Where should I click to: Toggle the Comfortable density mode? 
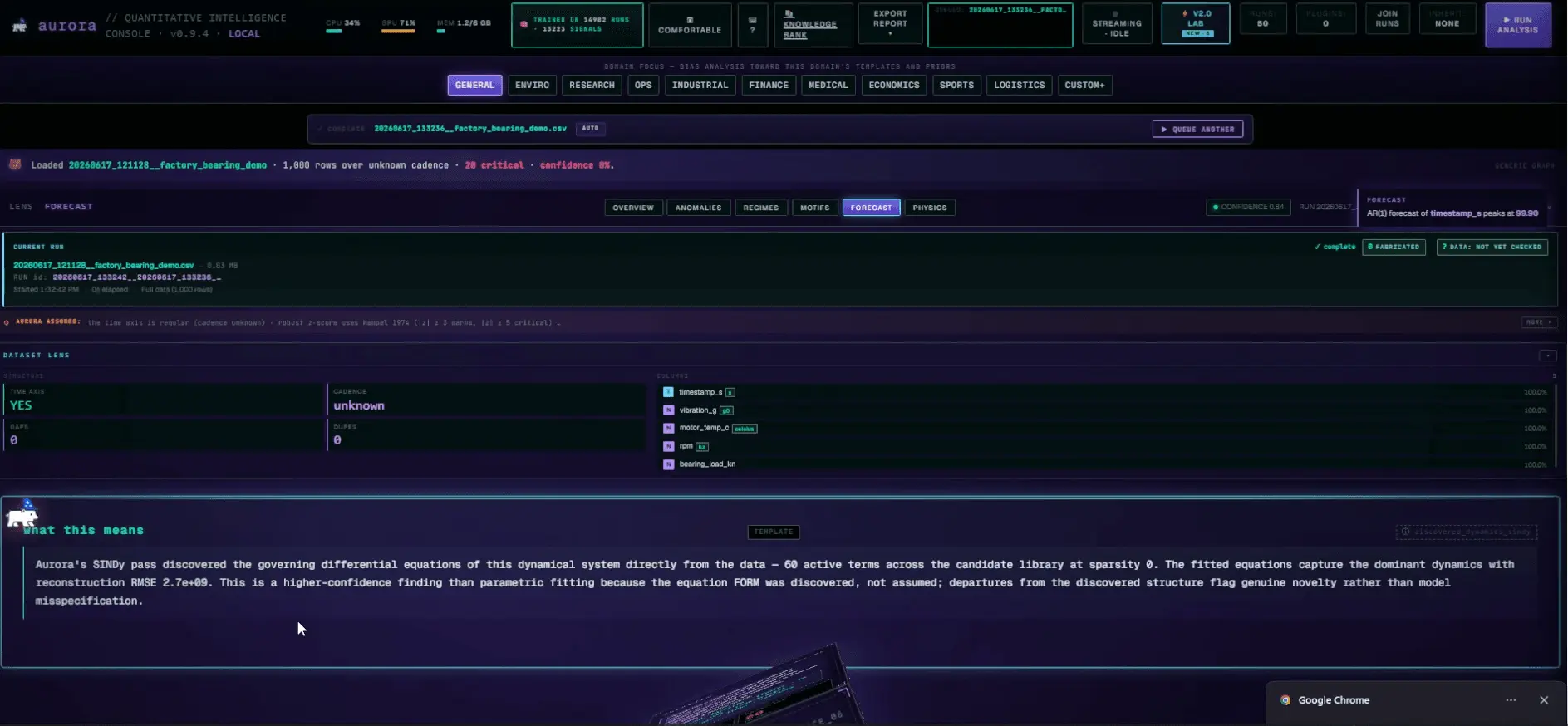coord(690,25)
